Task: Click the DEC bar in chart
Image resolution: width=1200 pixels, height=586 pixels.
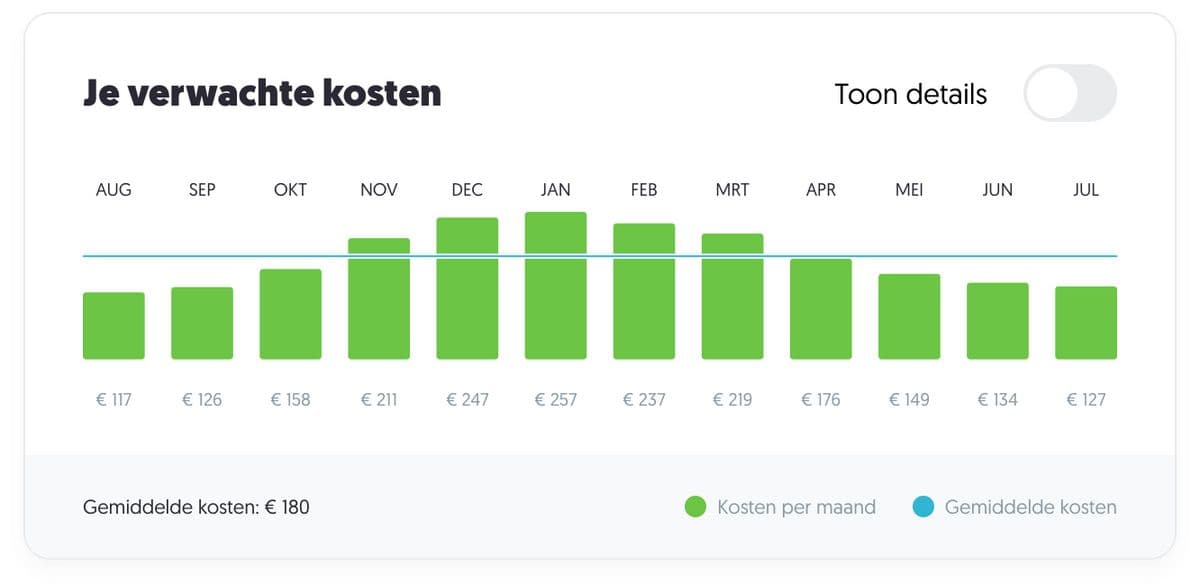Action: pyautogui.click(x=467, y=290)
